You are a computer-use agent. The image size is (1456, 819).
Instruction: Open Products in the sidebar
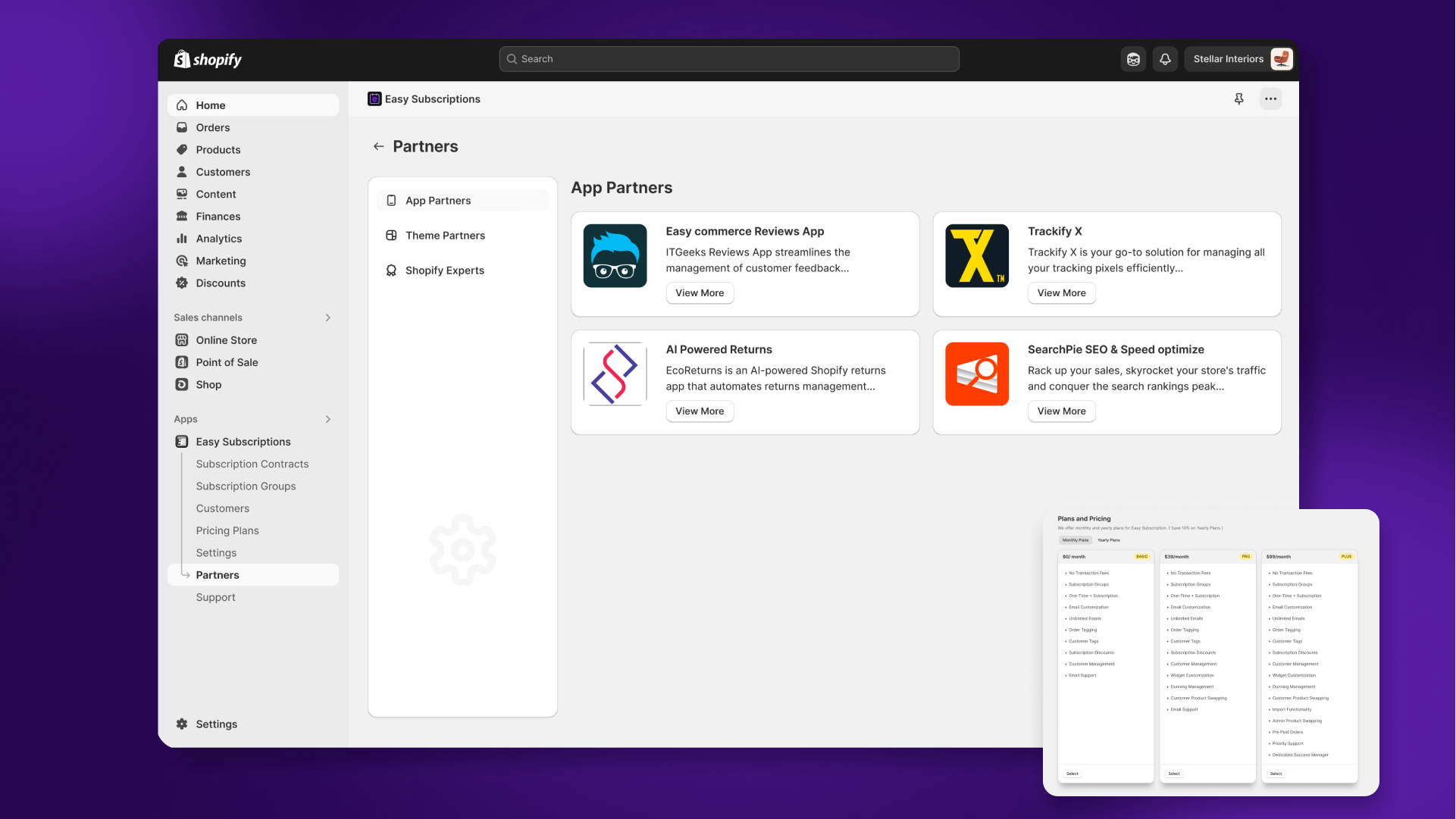click(253, 150)
